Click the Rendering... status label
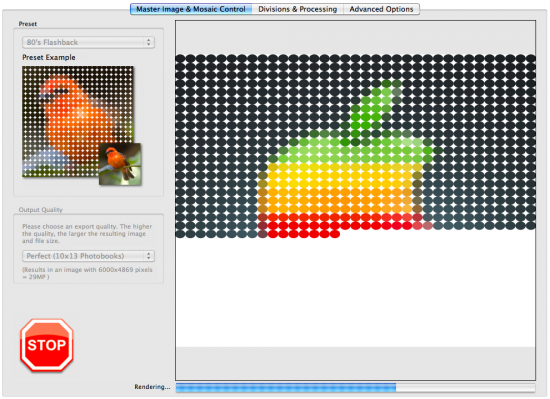This screenshot has height=399, width=550. [x=152, y=387]
